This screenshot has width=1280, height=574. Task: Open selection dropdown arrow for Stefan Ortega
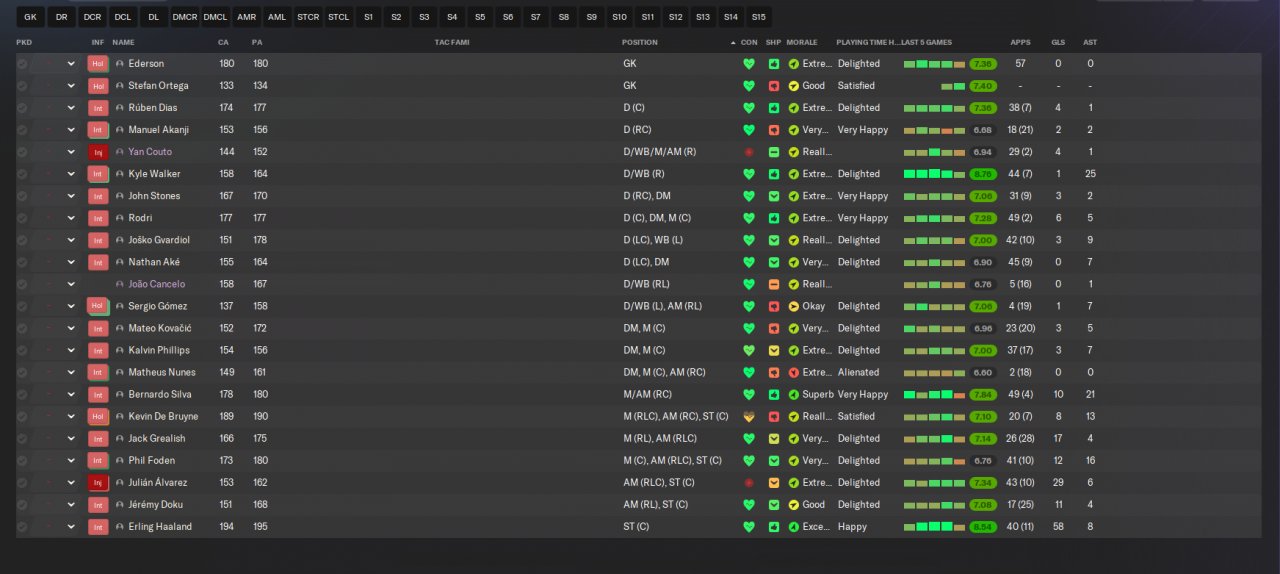[71, 86]
